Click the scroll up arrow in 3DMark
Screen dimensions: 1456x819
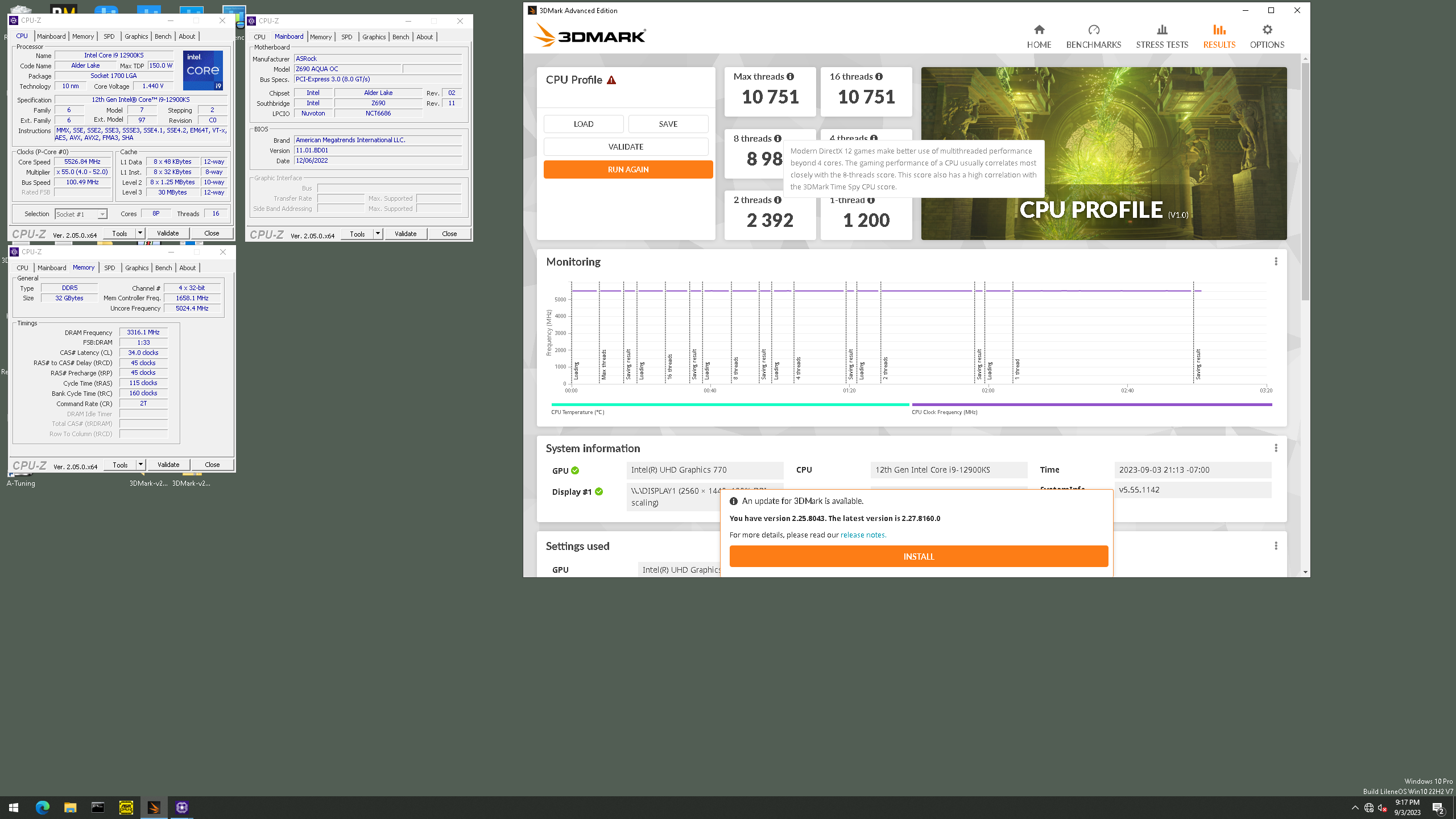[x=1305, y=59]
